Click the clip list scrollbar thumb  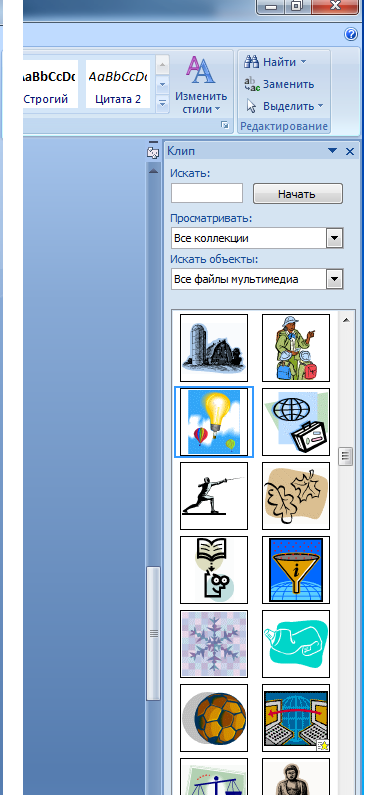pyautogui.click(x=346, y=457)
